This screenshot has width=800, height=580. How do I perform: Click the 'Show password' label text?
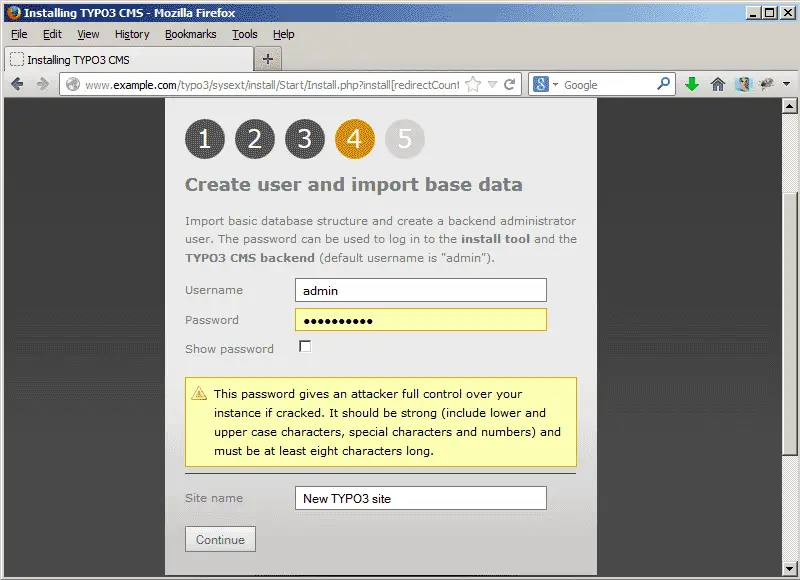(229, 349)
